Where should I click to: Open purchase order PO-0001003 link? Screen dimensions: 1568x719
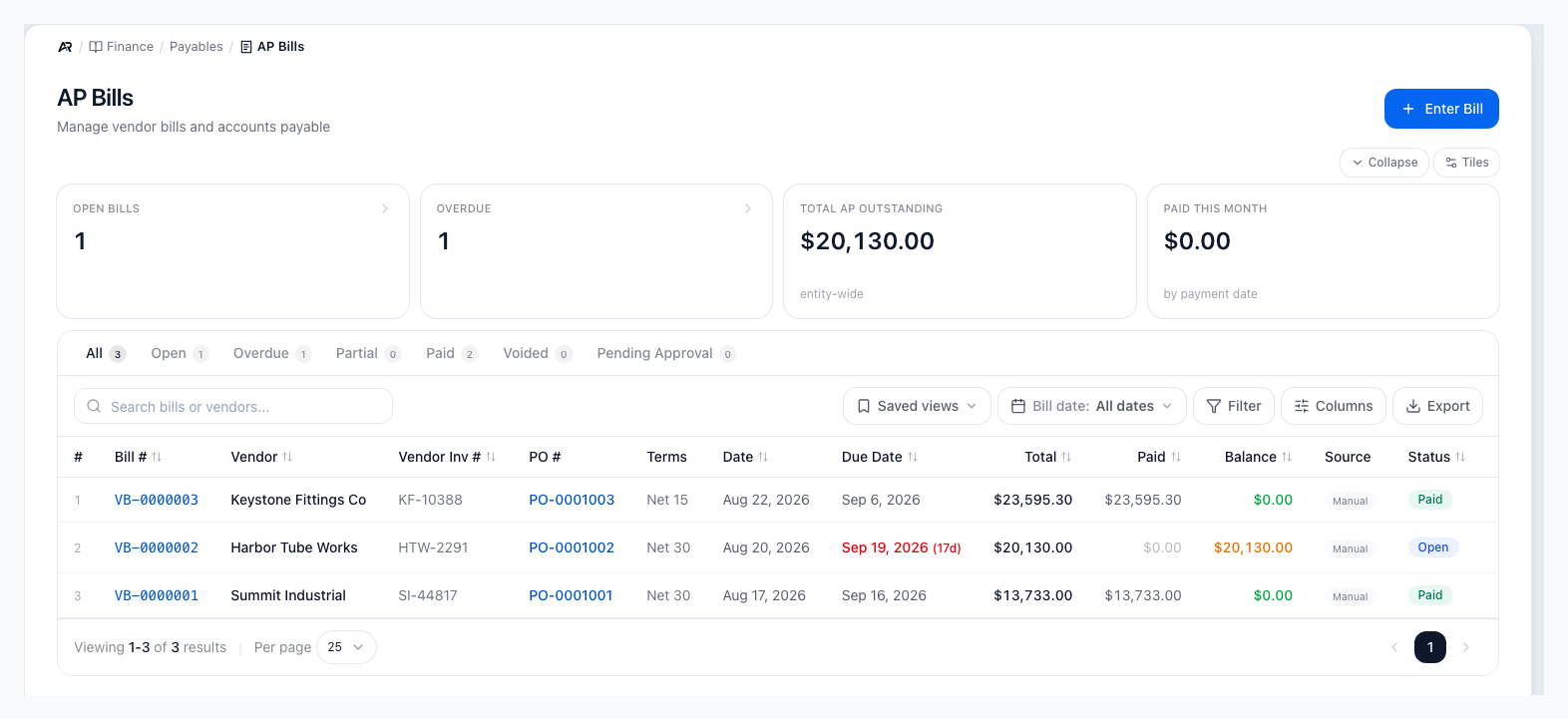572,500
